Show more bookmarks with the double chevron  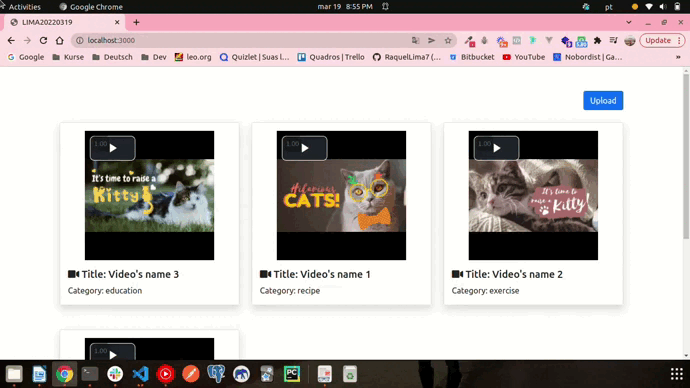[x=678, y=57]
